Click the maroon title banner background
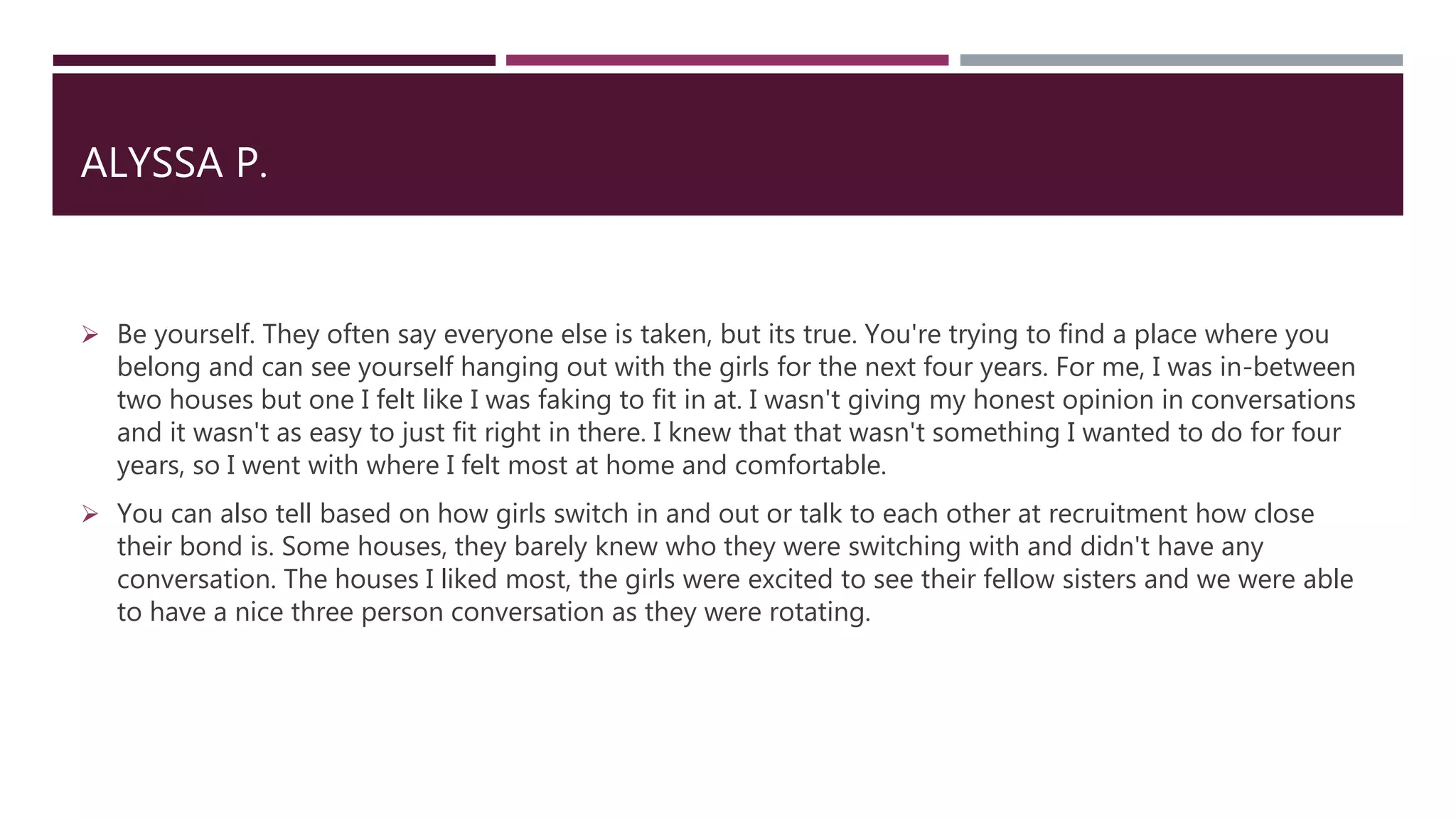 click(x=727, y=144)
